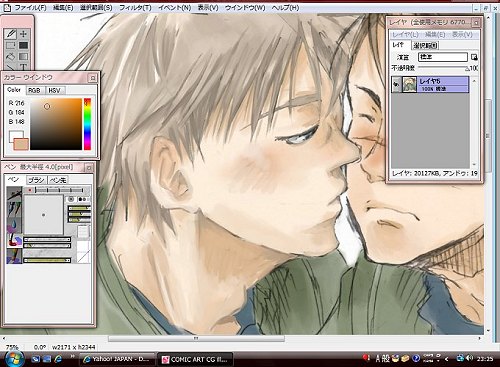500x367 pixels.
Task: Pick a color in the saturation gradient square
Action: click(x=56, y=124)
